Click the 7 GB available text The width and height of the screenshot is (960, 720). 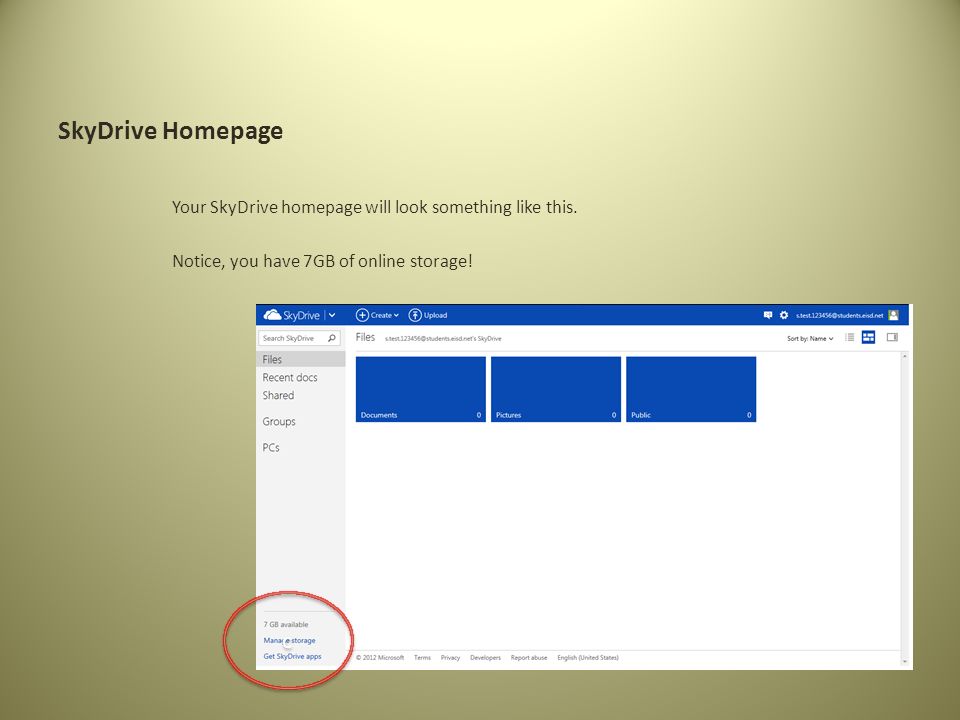click(286, 624)
